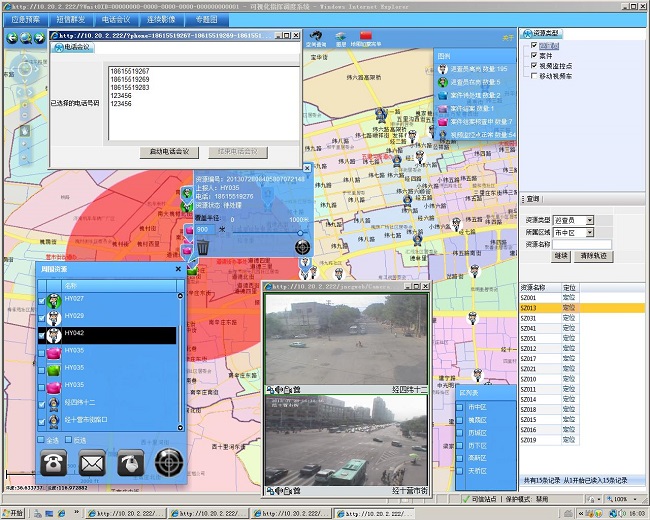Click the nearby resources list scrollbar down arrow
The height and width of the screenshot is (520, 650).
tap(180, 428)
